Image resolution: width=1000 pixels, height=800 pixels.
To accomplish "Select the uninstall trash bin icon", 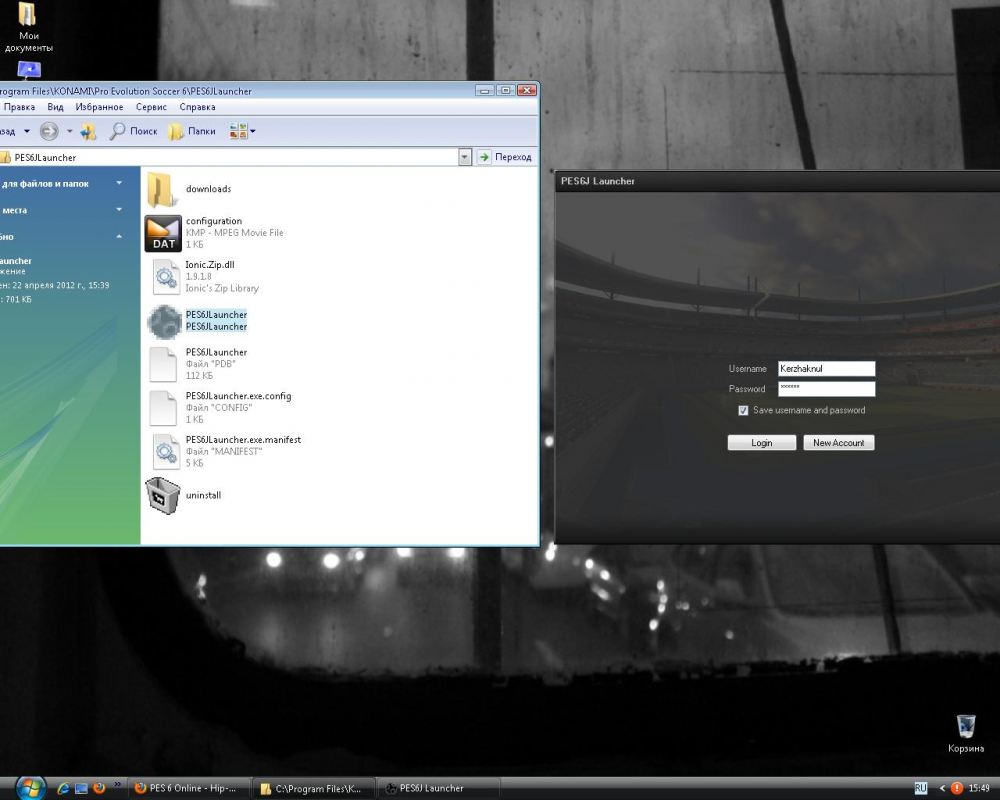I will (x=163, y=496).
